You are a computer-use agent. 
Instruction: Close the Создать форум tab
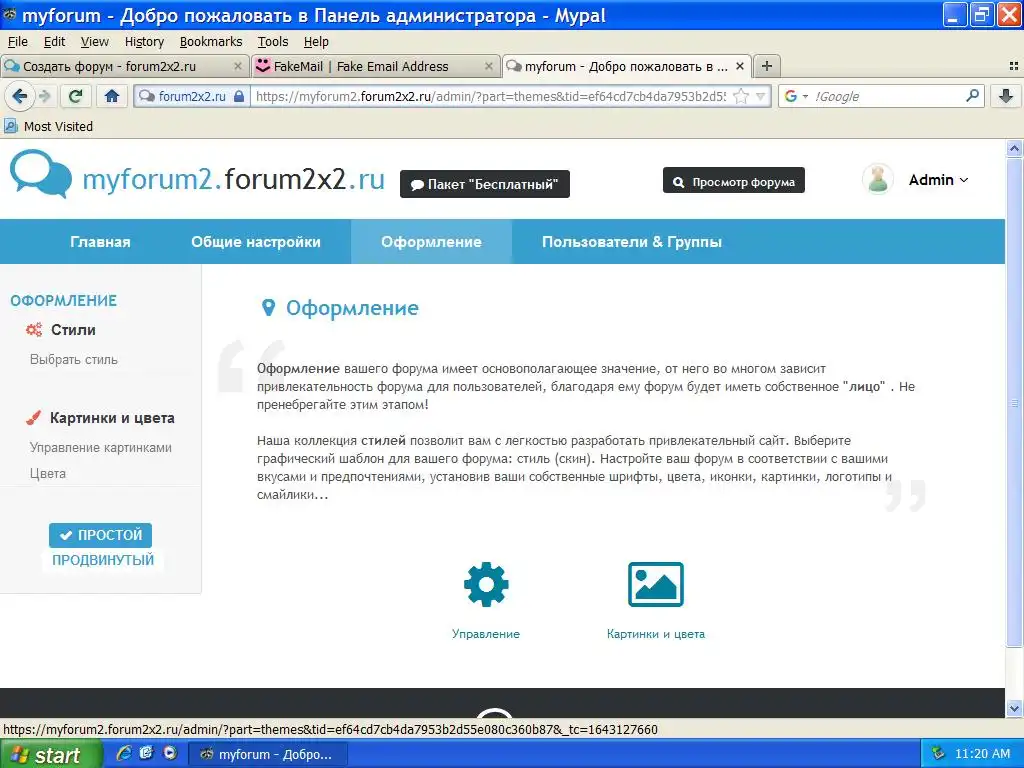pyautogui.click(x=238, y=66)
